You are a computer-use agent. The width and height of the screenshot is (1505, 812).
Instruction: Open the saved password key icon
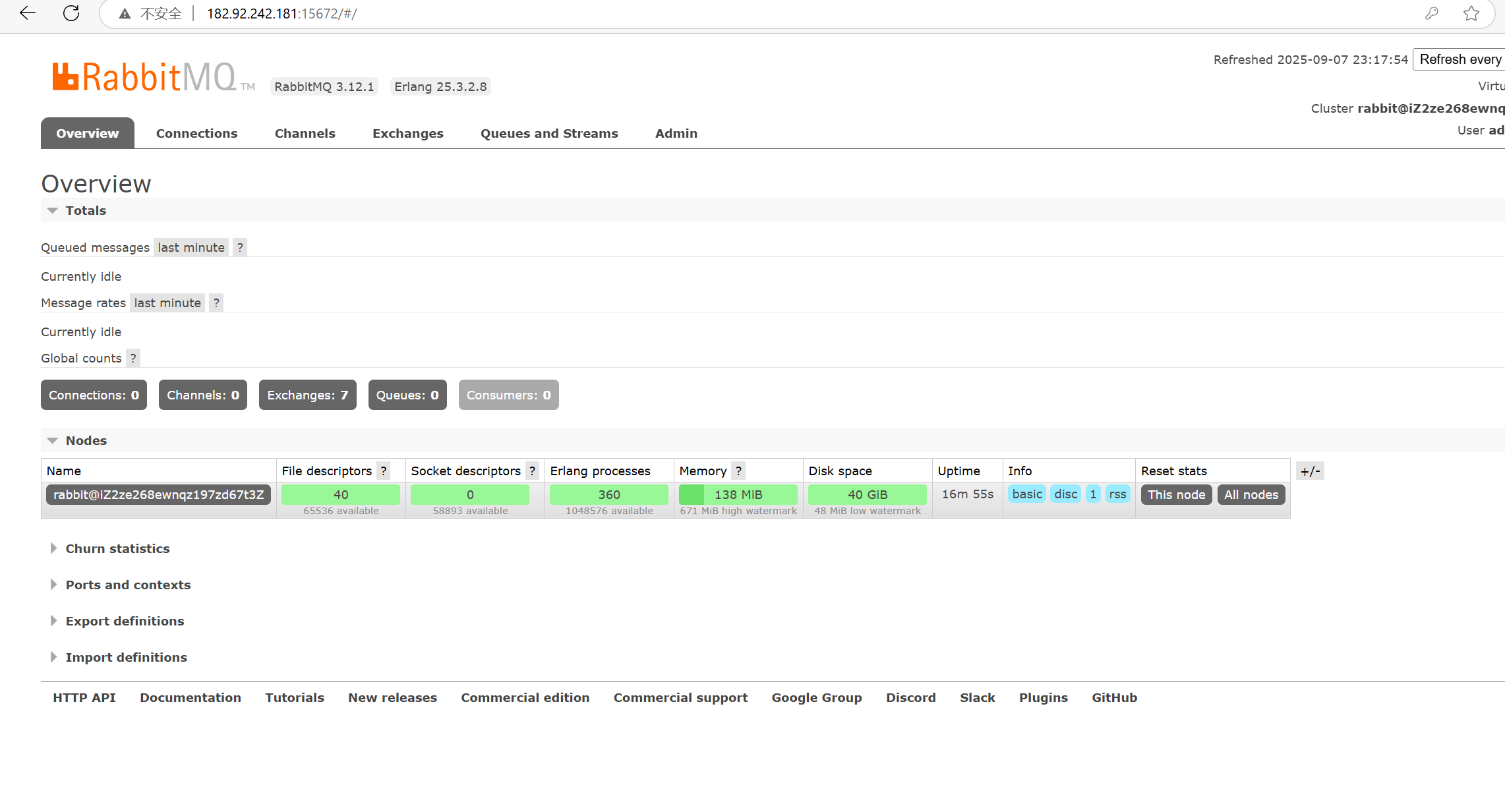pyautogui.click(x=1431, y=13)
